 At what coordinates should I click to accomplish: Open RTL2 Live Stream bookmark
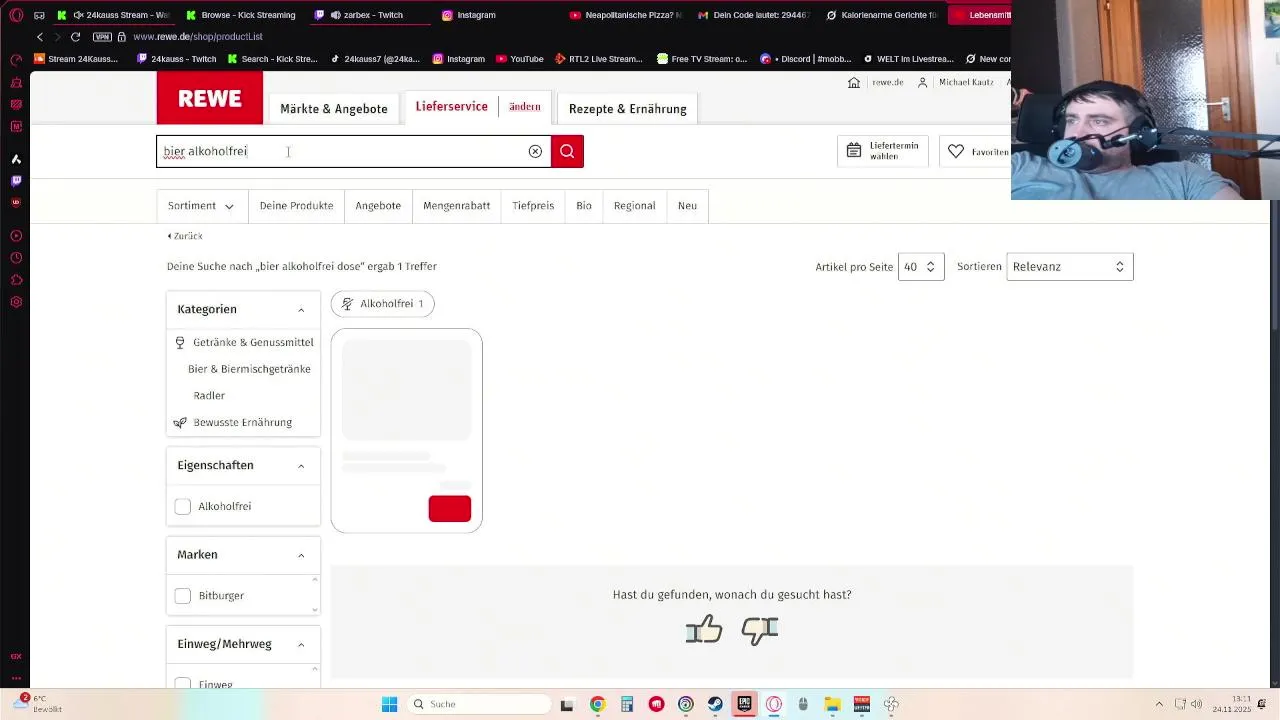pyautogui.click(x=599, y=59)
